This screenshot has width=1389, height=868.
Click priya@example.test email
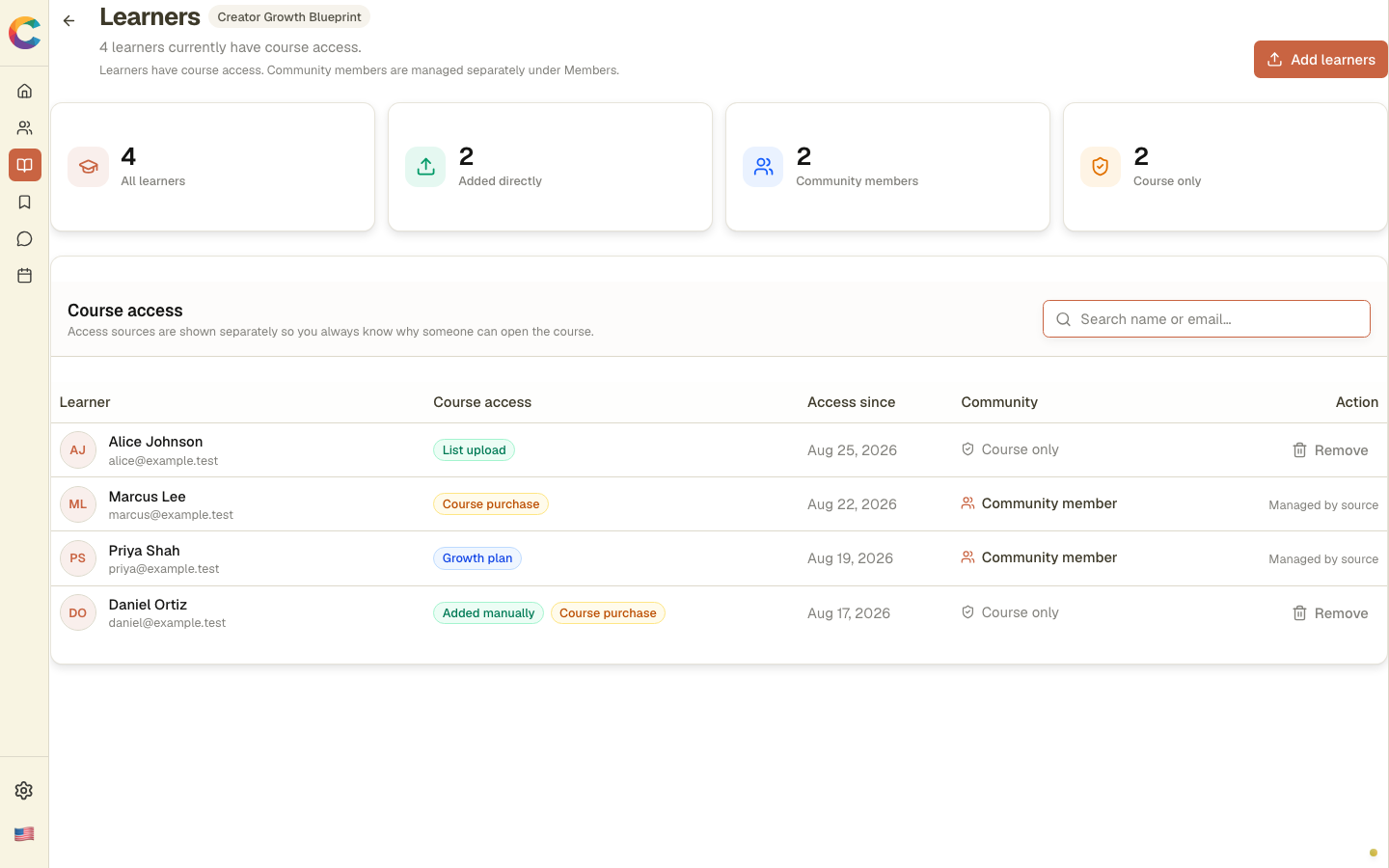[x=164, y=569]
